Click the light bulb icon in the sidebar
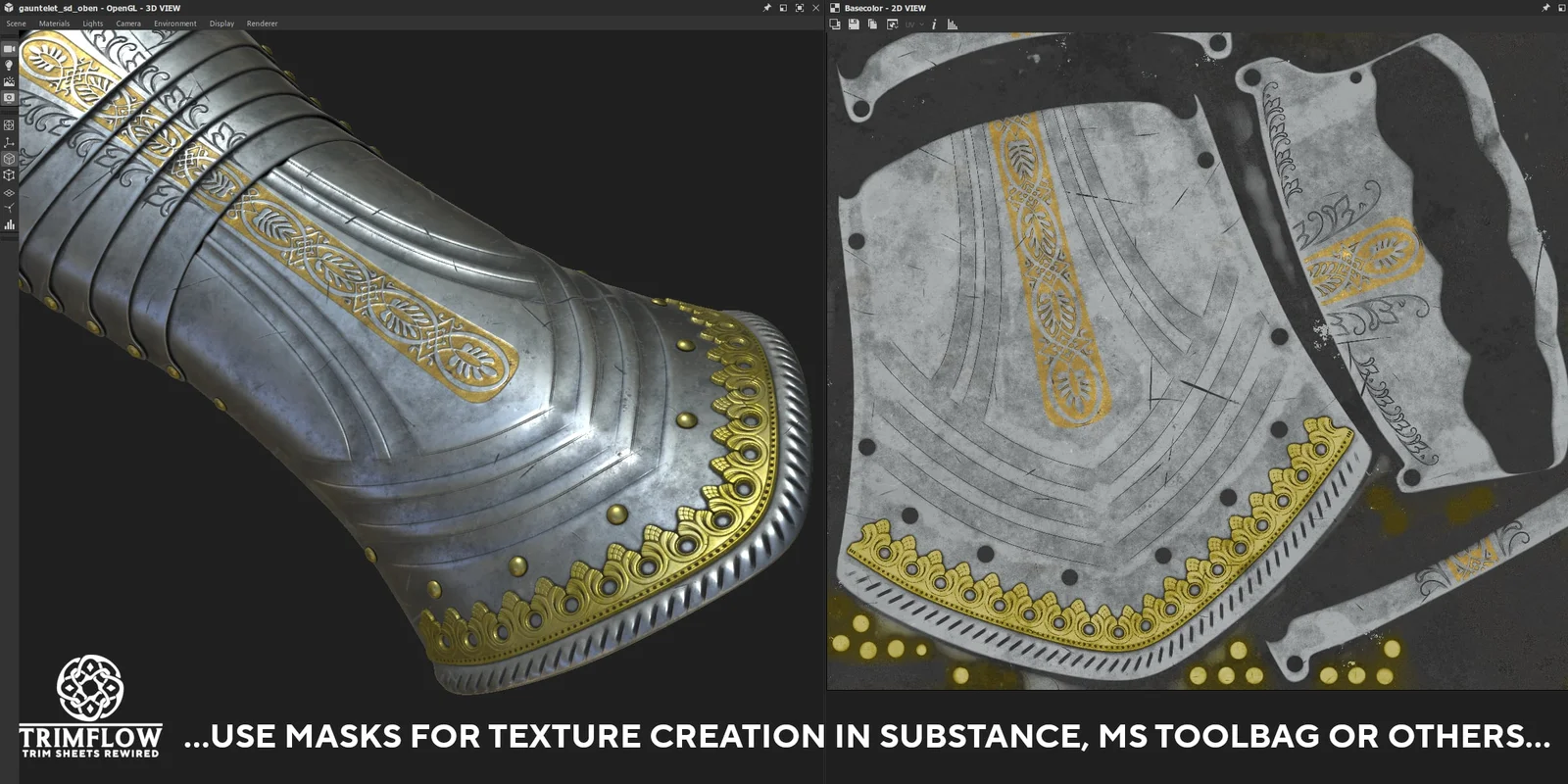 [9, 65]
